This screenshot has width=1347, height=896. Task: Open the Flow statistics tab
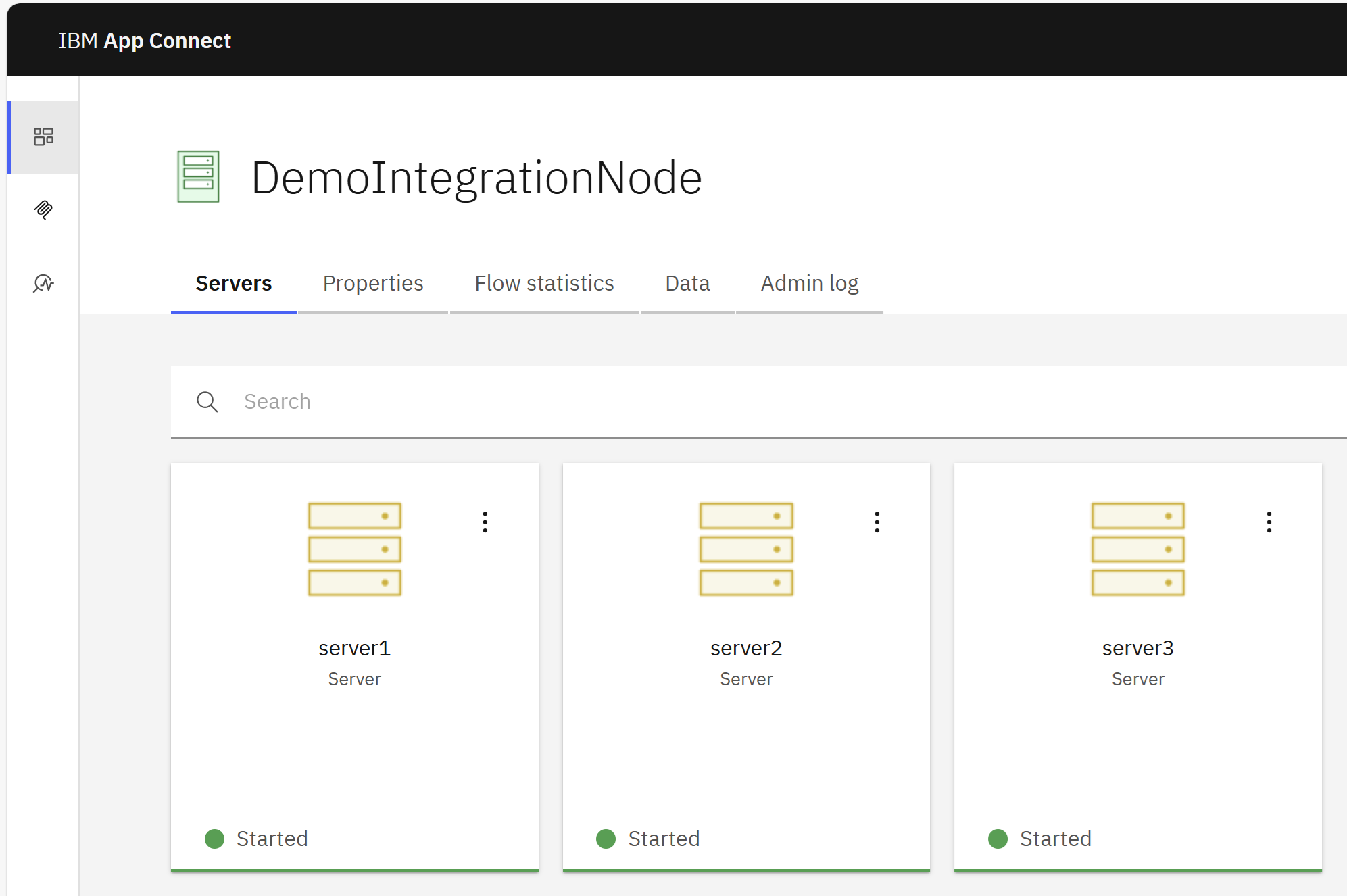(544, 283)
